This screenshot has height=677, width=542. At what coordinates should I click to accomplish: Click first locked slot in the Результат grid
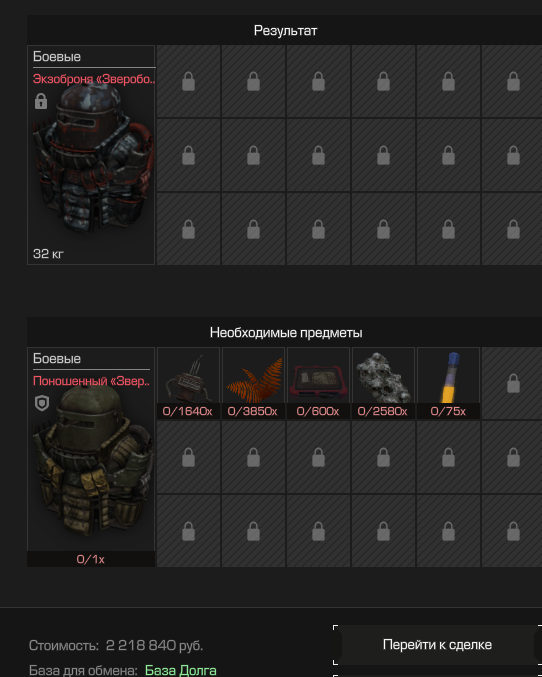188,81
